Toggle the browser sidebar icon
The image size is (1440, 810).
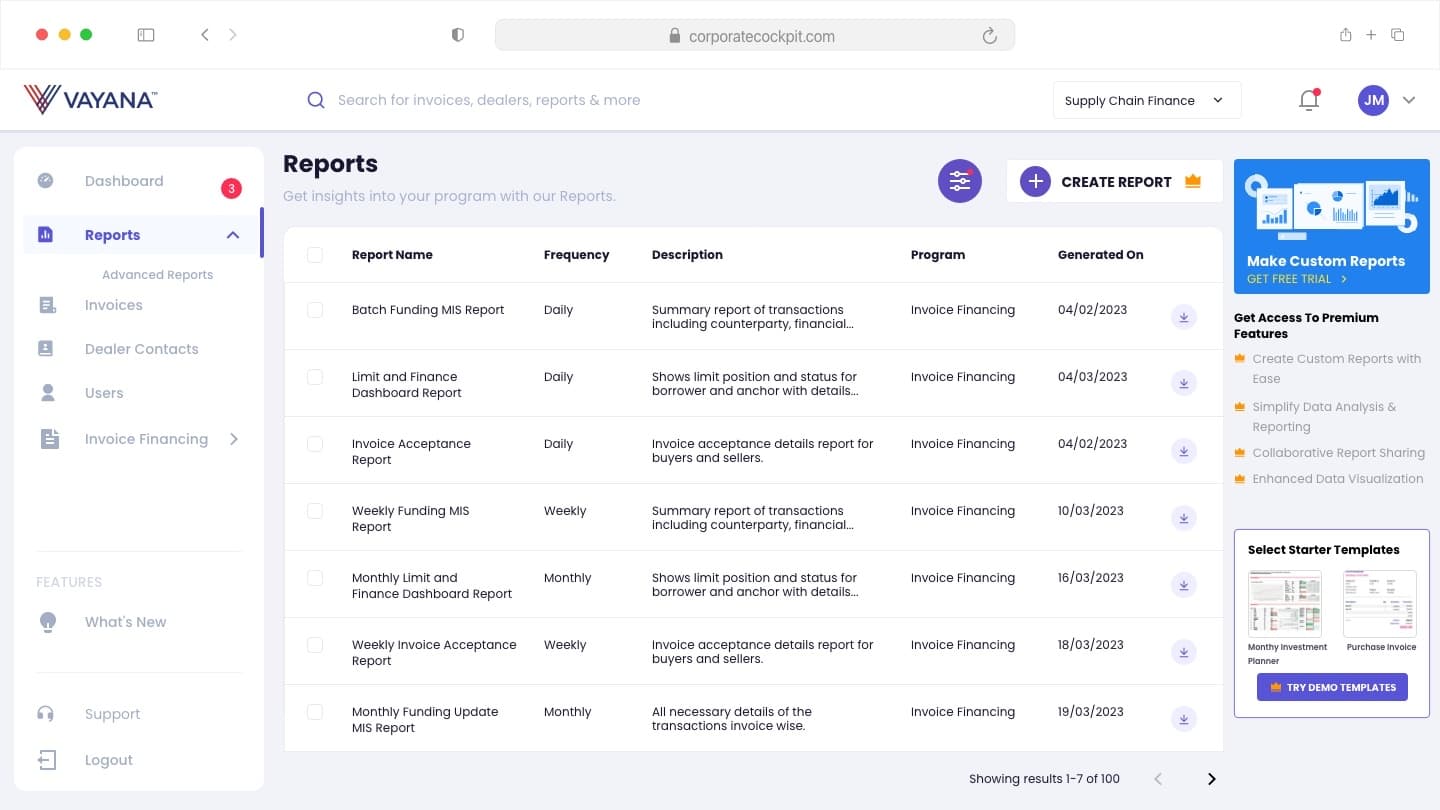point(146,35)
